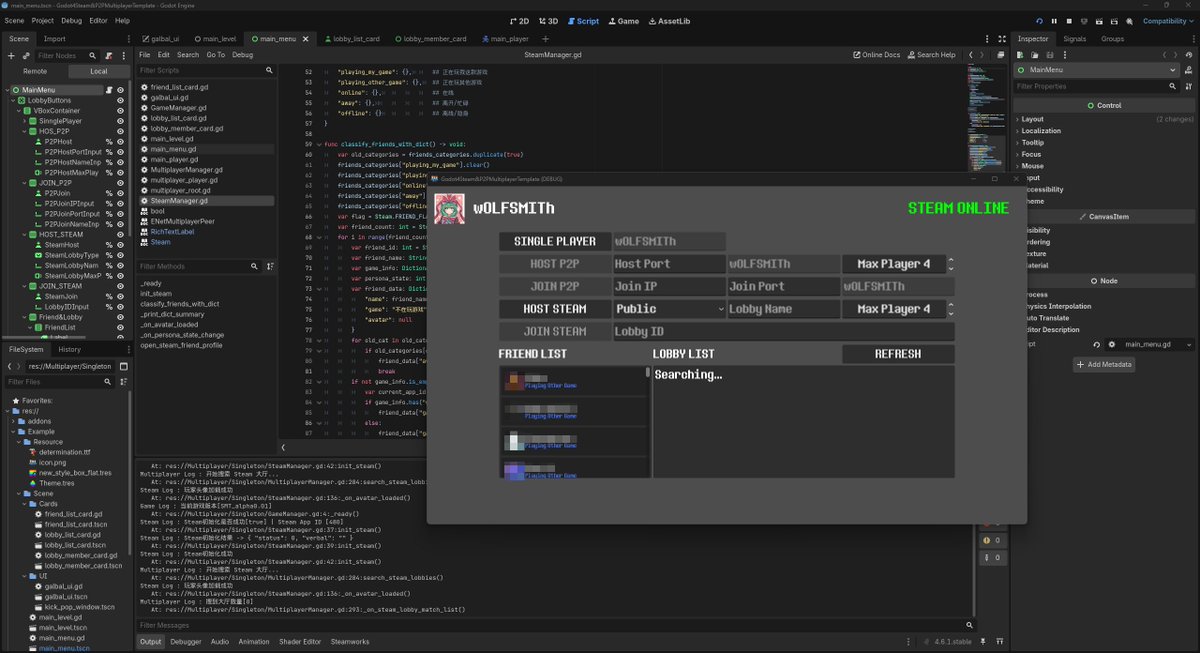Screen dimensions: 1200x653
Task: Click the instantiate child scene link icon
Action: pyautogui.click(x=26, y=56)
